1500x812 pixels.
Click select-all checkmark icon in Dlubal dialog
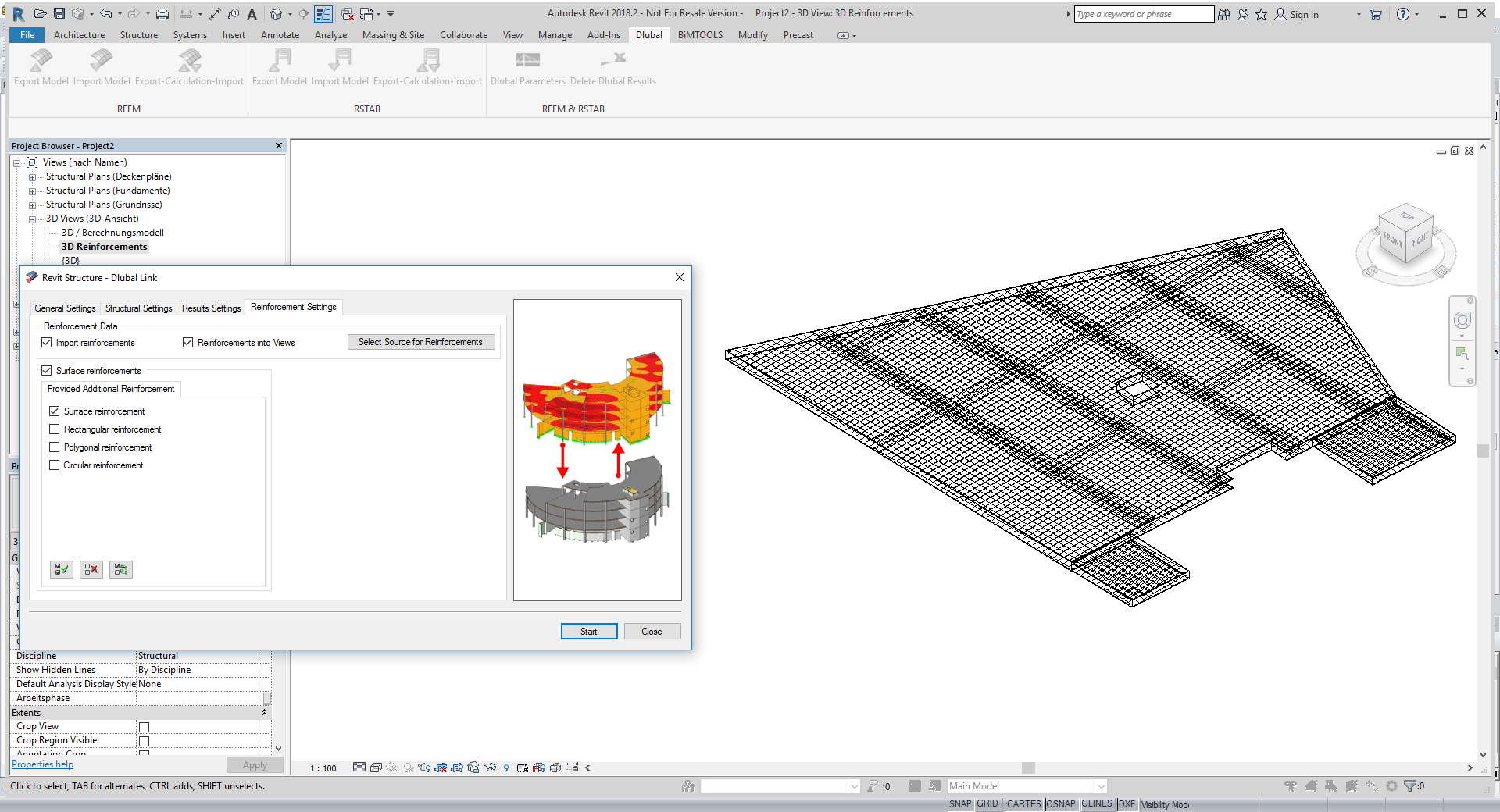pyautogui.click(x=62, y=570)
